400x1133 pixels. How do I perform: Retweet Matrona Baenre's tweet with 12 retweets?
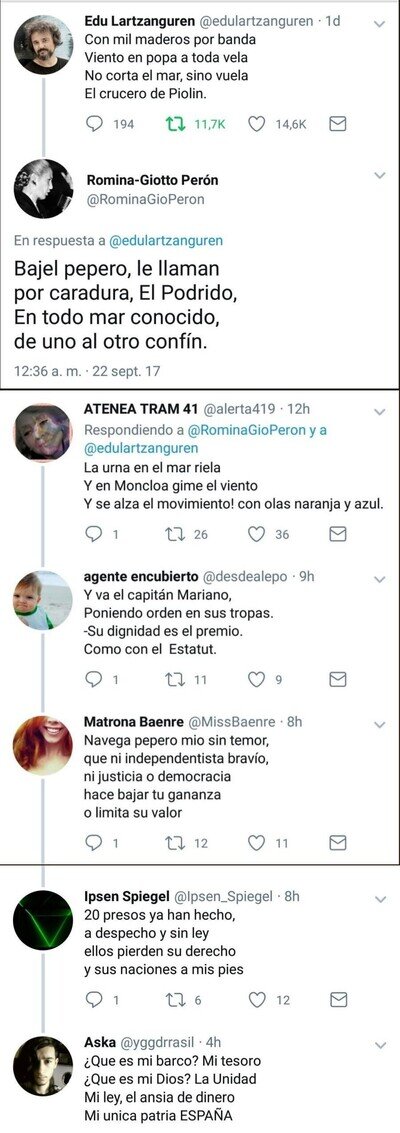click(x=175, y=843)
